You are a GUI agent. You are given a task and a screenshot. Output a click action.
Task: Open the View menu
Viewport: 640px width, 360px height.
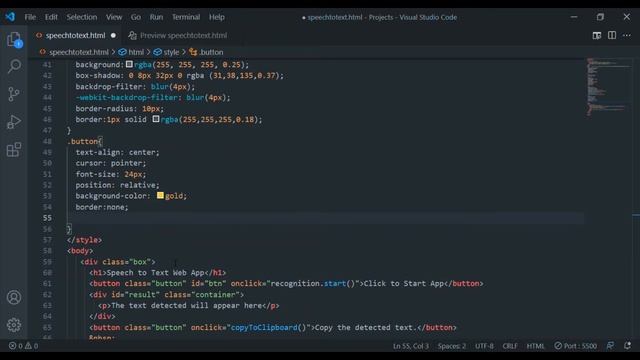pos(114,17)
